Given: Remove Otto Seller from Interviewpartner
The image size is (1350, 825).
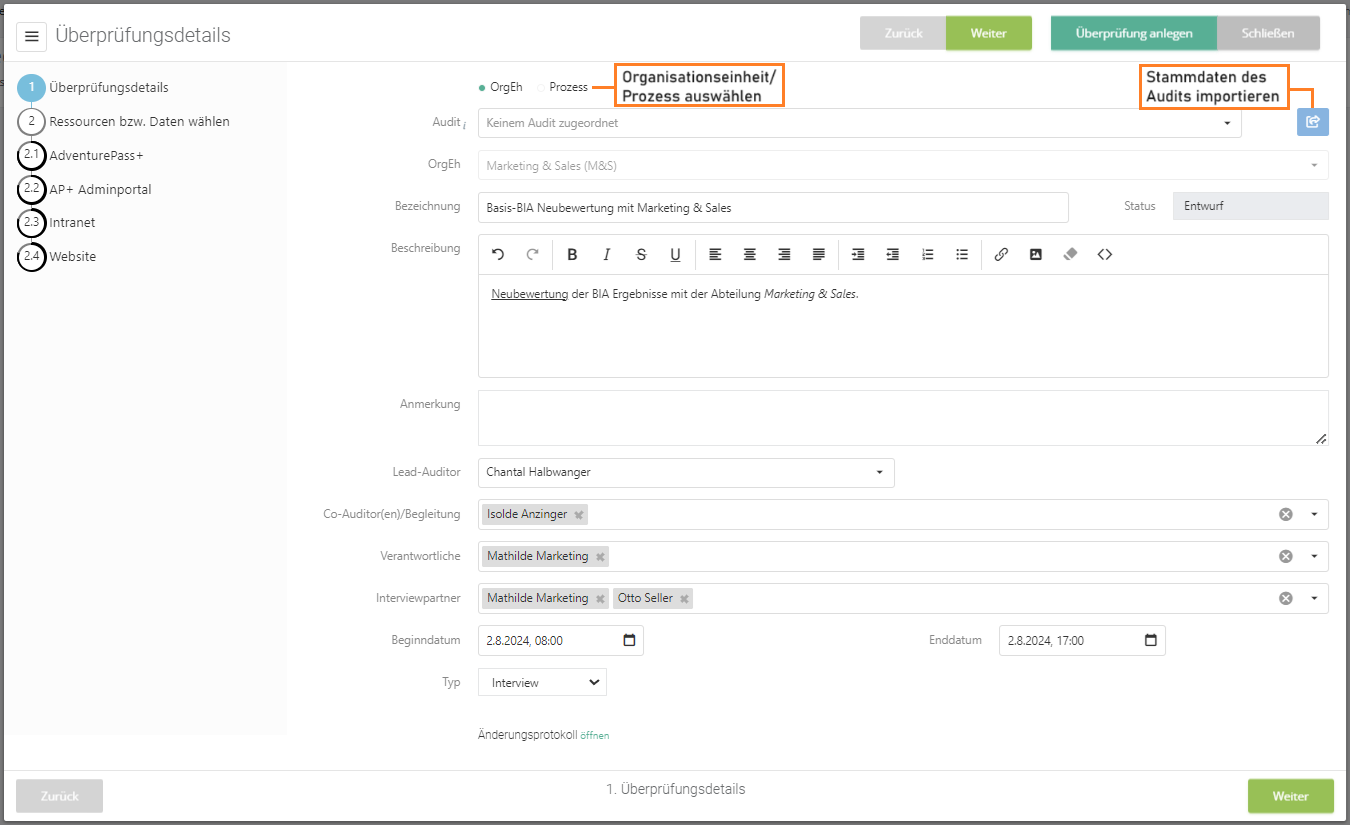Looking at the screenshot, I should click(x=684, y=599).
